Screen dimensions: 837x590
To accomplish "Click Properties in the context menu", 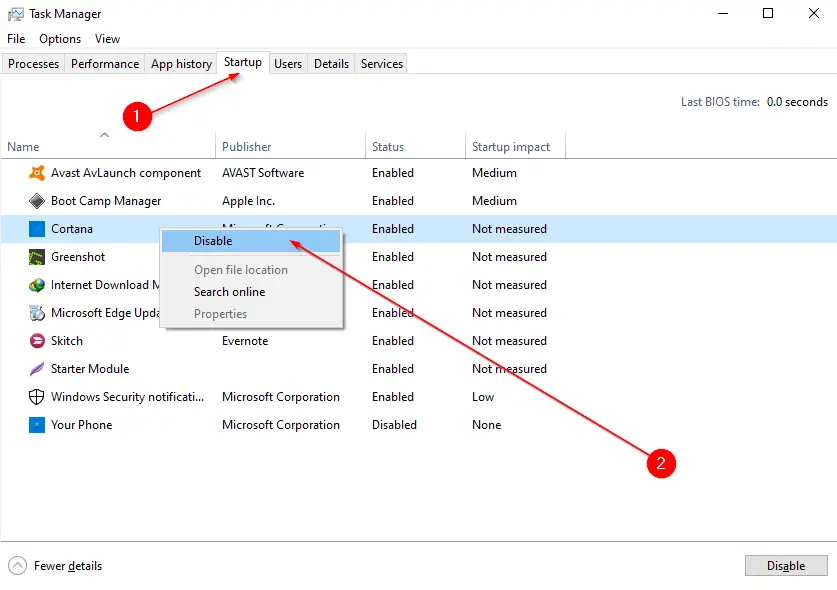I will (x=251, y=314).
